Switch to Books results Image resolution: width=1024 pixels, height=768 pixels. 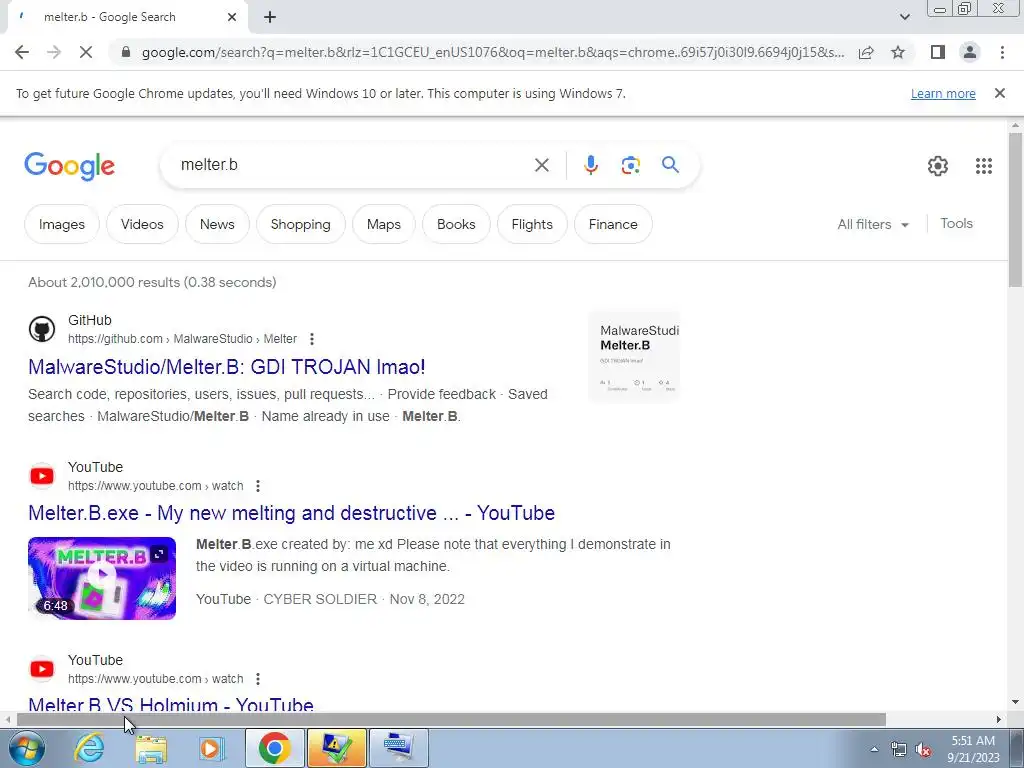point(456,224)
